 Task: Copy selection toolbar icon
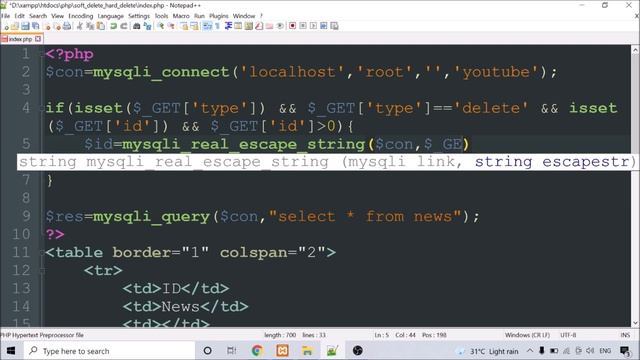[90, 26]
